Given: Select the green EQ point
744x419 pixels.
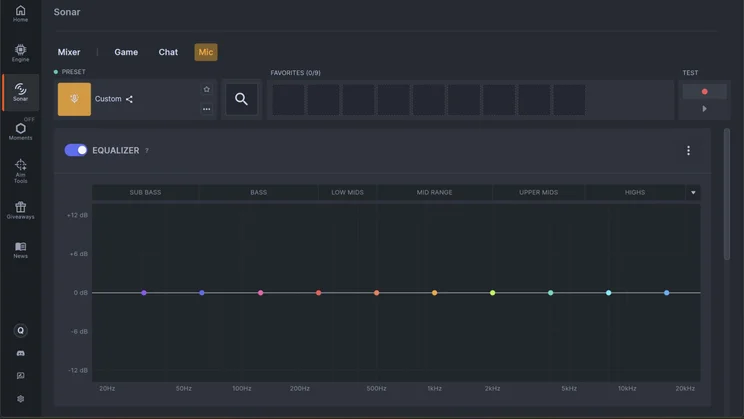Looking at the screenshot, I should 550,293.
